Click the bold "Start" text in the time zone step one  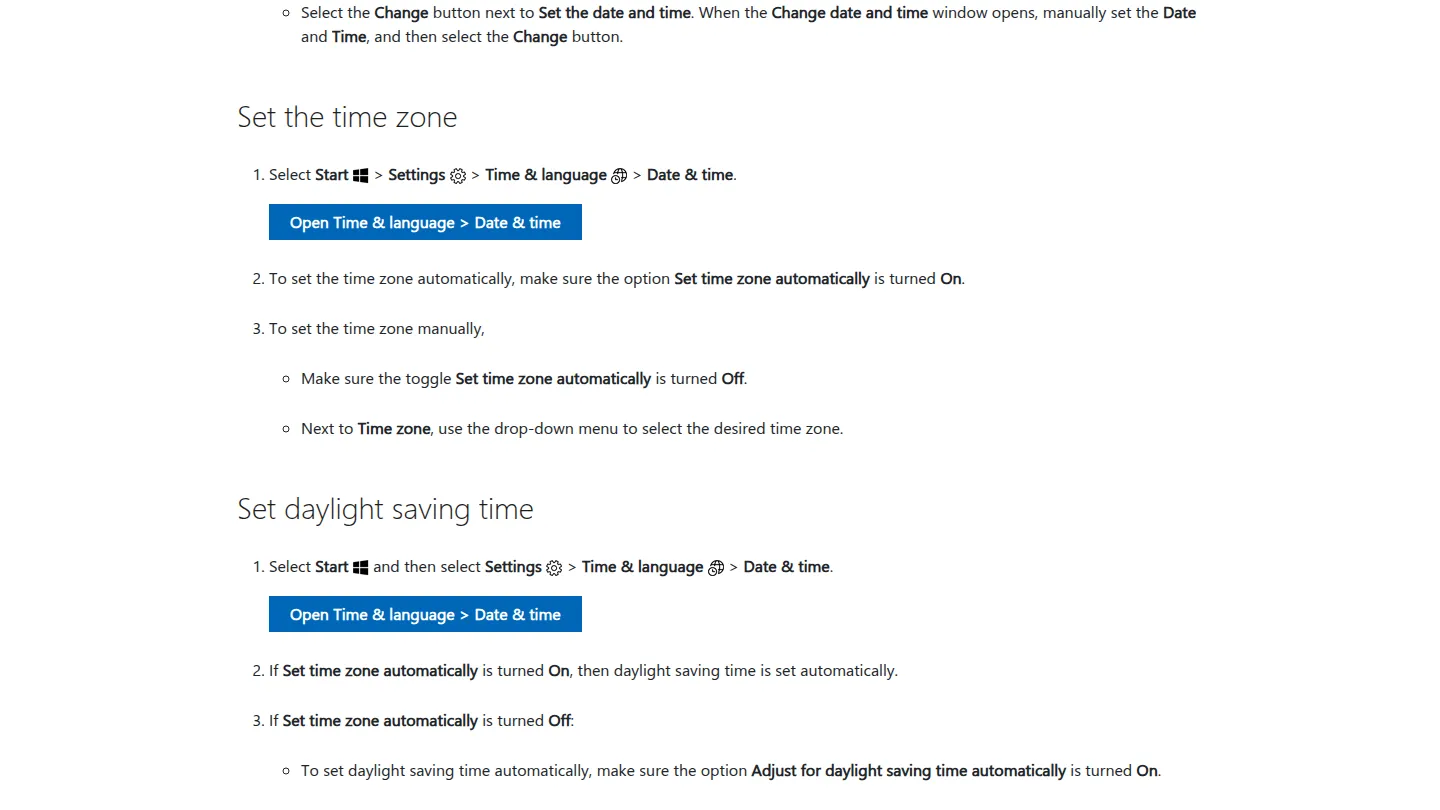[x=332, y=175]
